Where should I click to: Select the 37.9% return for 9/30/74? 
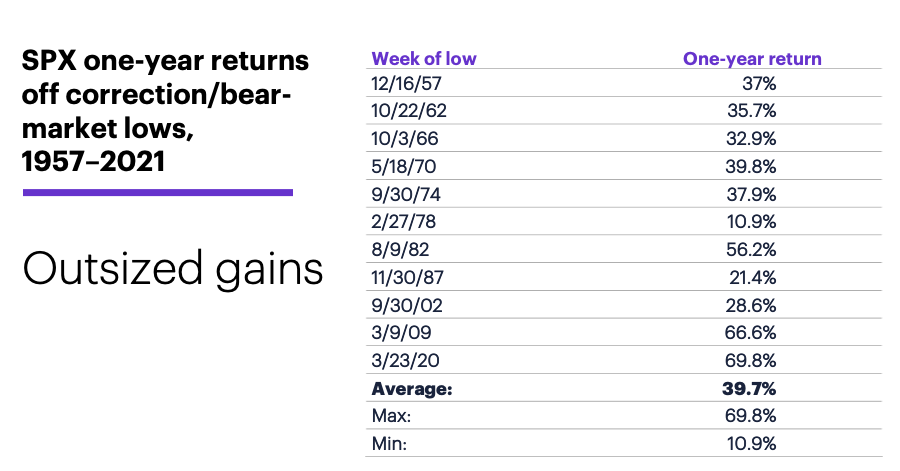[x=751, y=194]
